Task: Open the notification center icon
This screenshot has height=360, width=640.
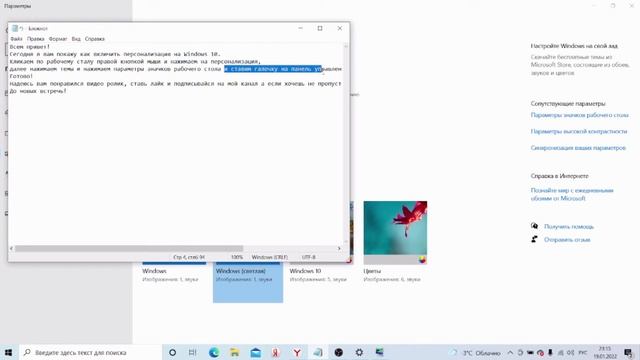Action: (628, 353)
